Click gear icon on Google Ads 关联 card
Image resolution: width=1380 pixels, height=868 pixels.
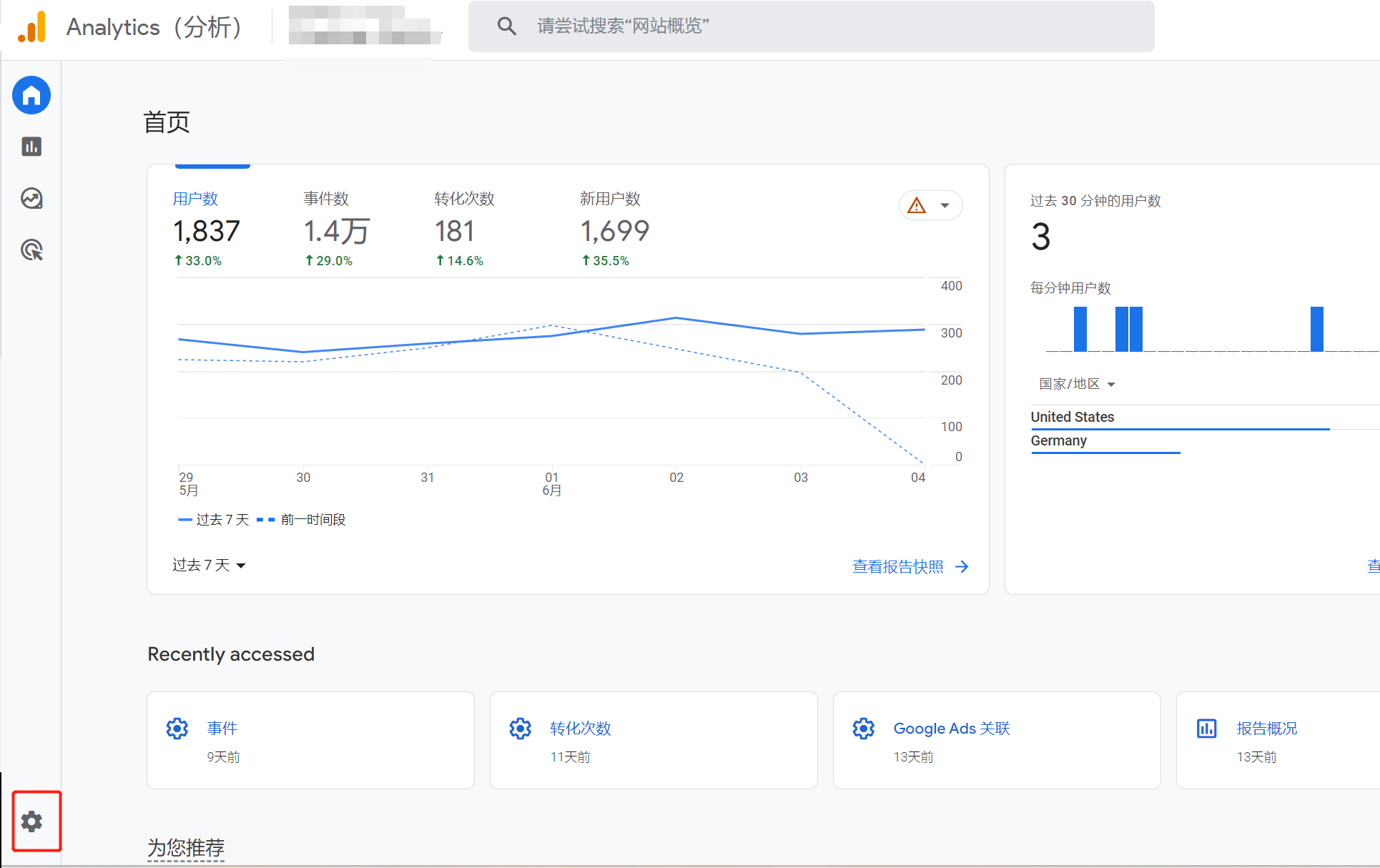(x=864, y=729)
